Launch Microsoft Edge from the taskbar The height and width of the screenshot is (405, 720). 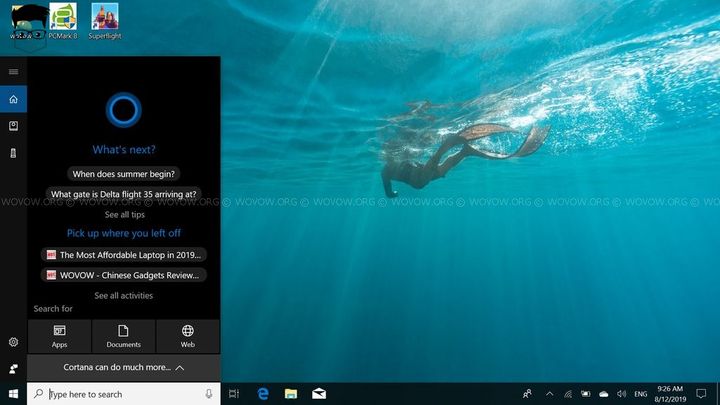click(263, 394)
